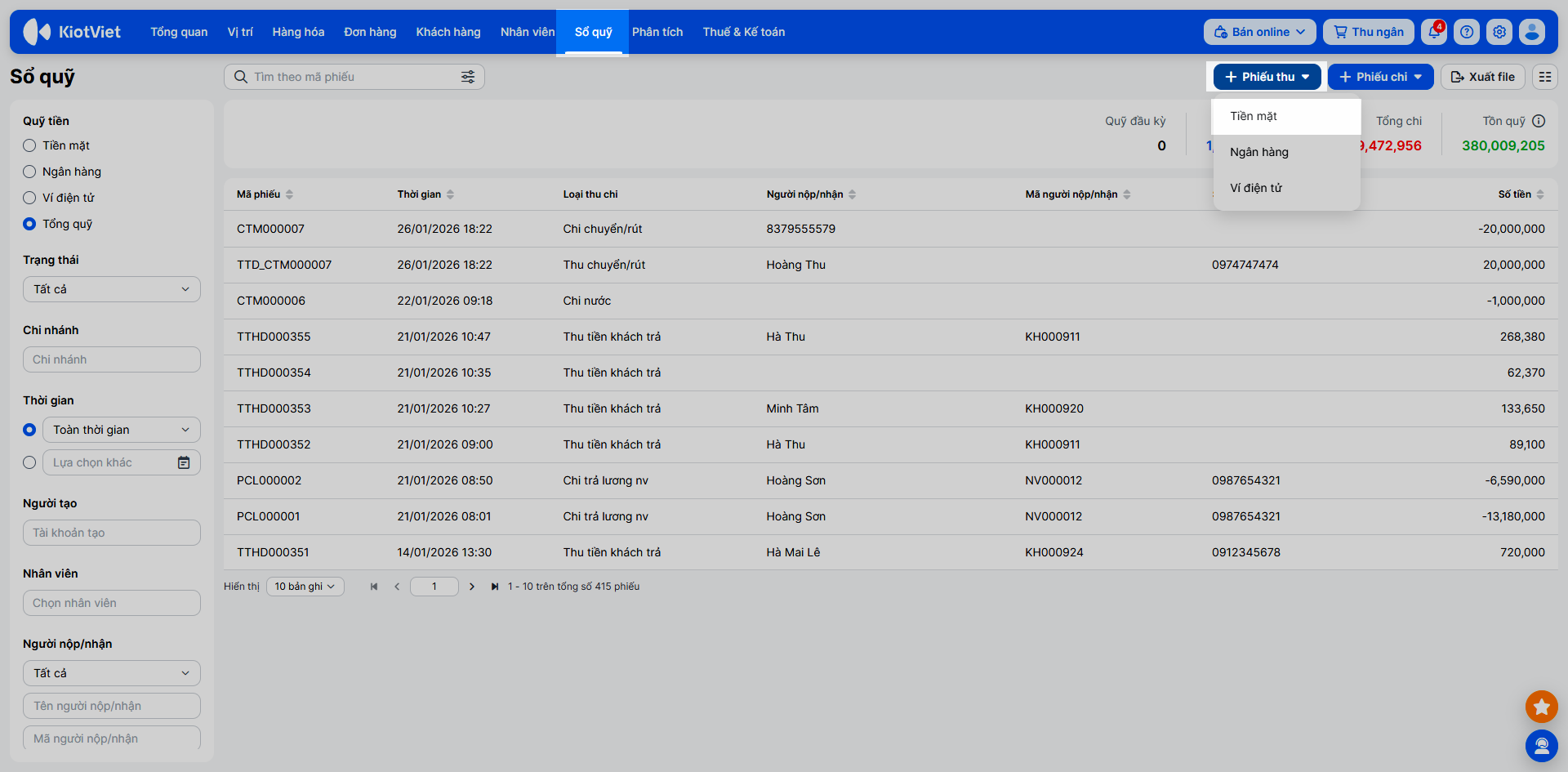Open the column display options icon
Screen dimensions: 1568x772
[x=1544, y=77]
